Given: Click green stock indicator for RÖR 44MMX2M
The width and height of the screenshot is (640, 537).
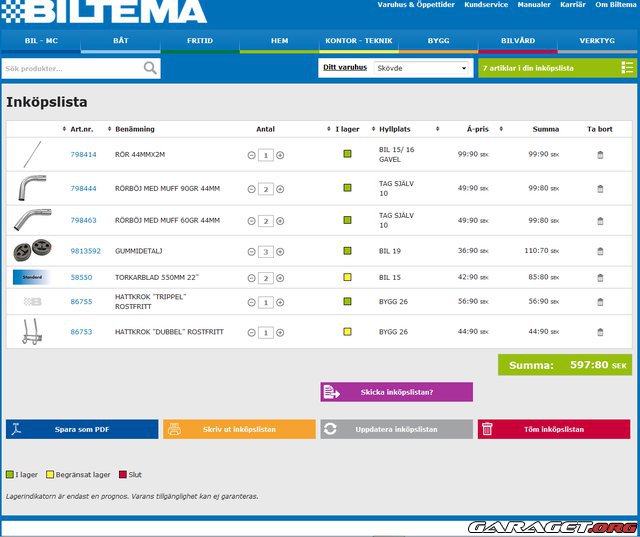Looking at the screenshot, I should 347,155.
